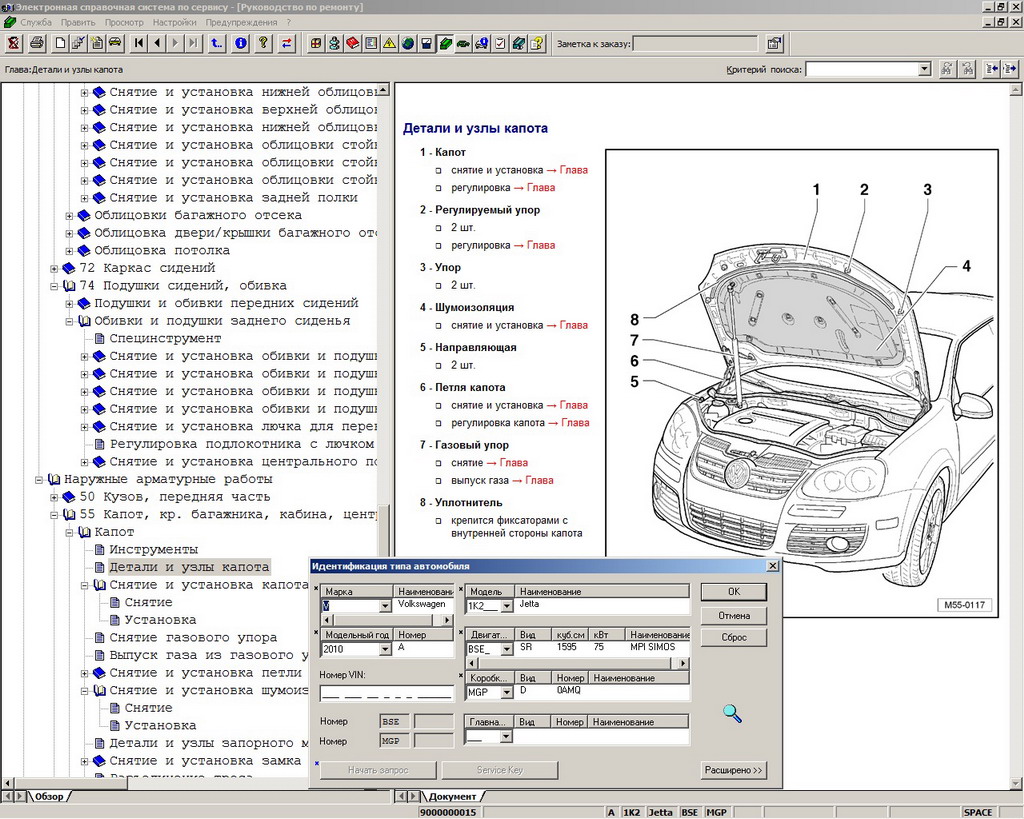This screenshot has height=819, width=1024.
Task: Follow Глава link for Шумоизоляция снятие и установка
Action: [x=573, y=325]
